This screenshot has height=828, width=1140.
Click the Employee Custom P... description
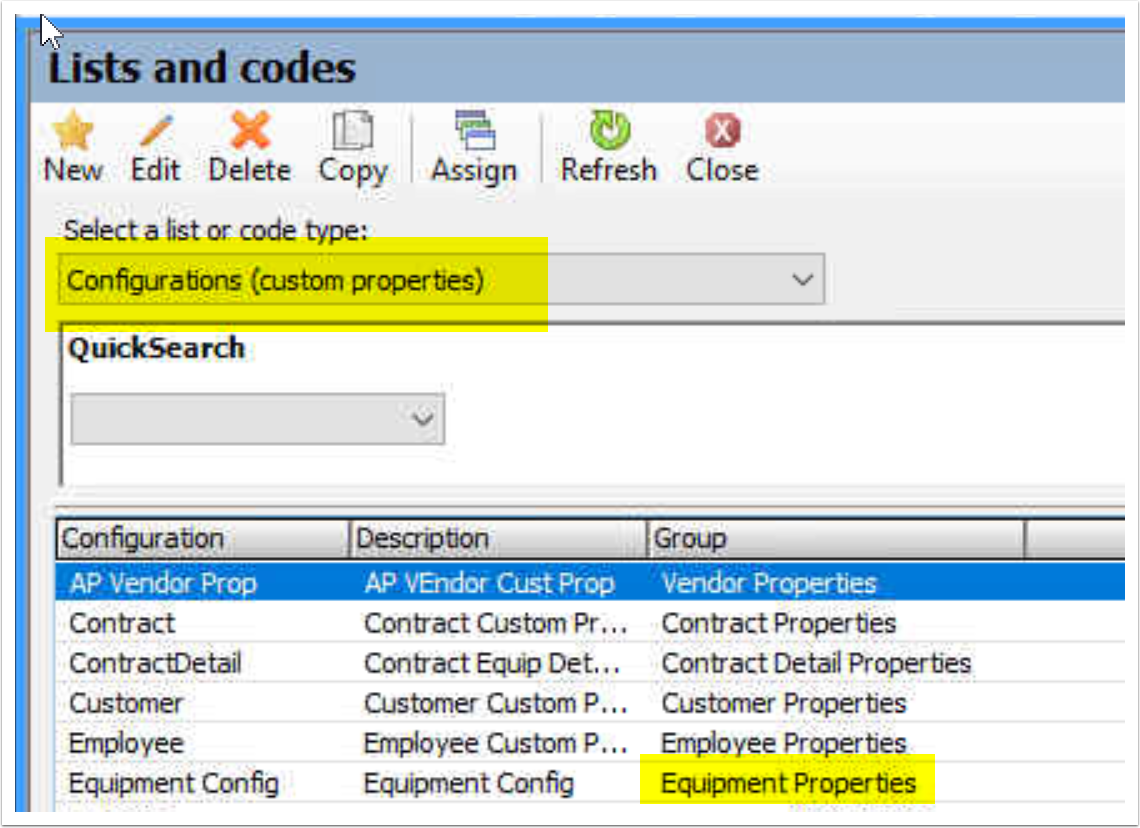(495, 743)
